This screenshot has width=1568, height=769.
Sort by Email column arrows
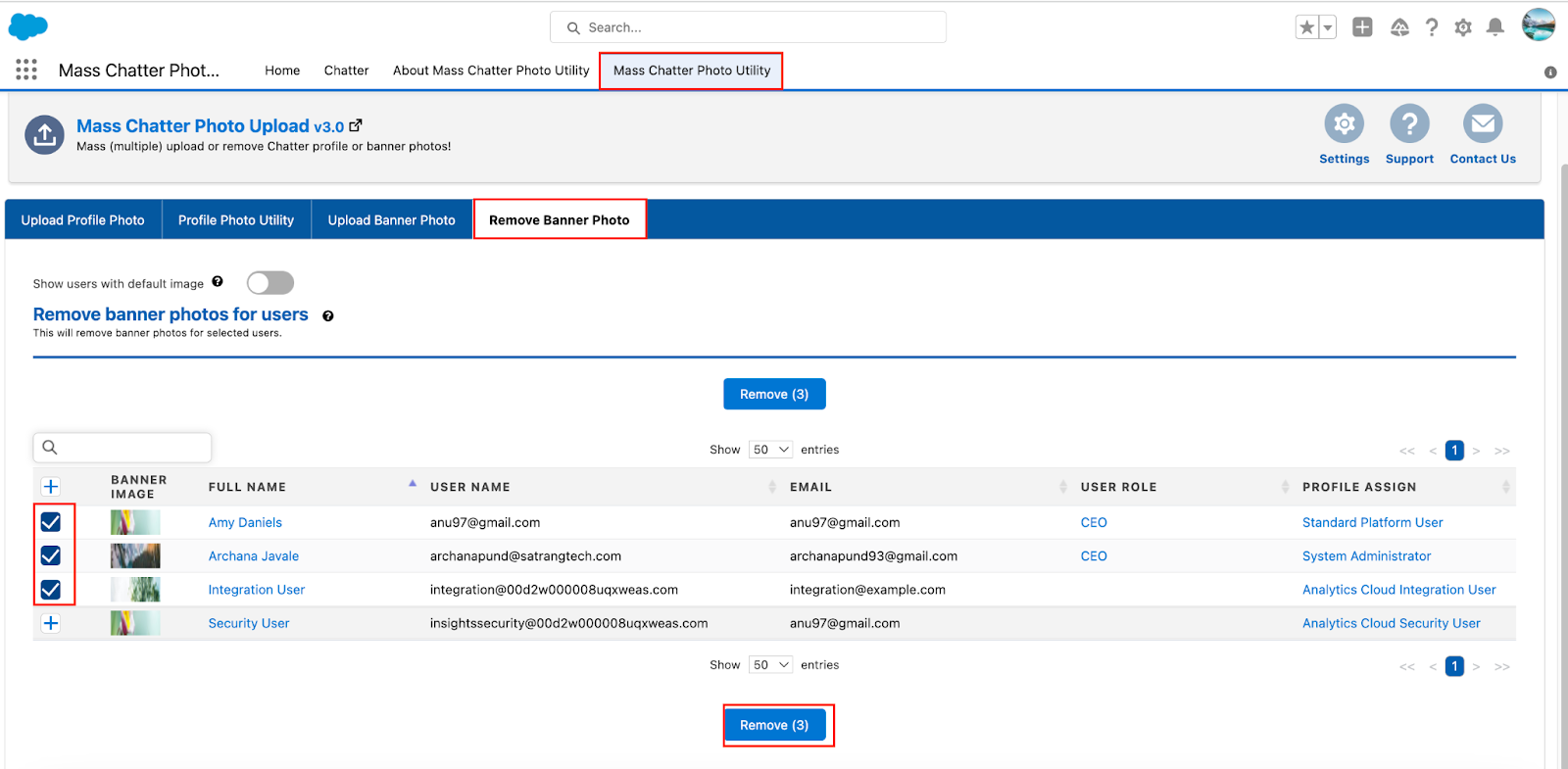1063,487
